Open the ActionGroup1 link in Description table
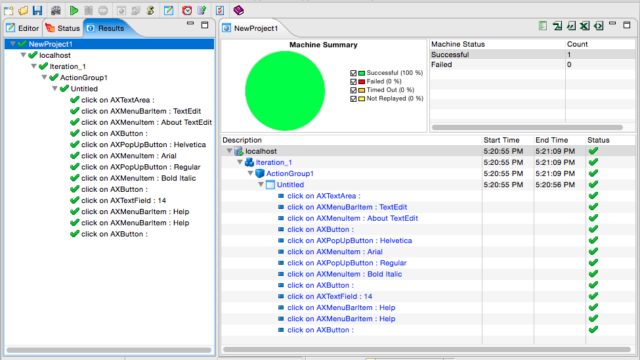 pos(290,173)
